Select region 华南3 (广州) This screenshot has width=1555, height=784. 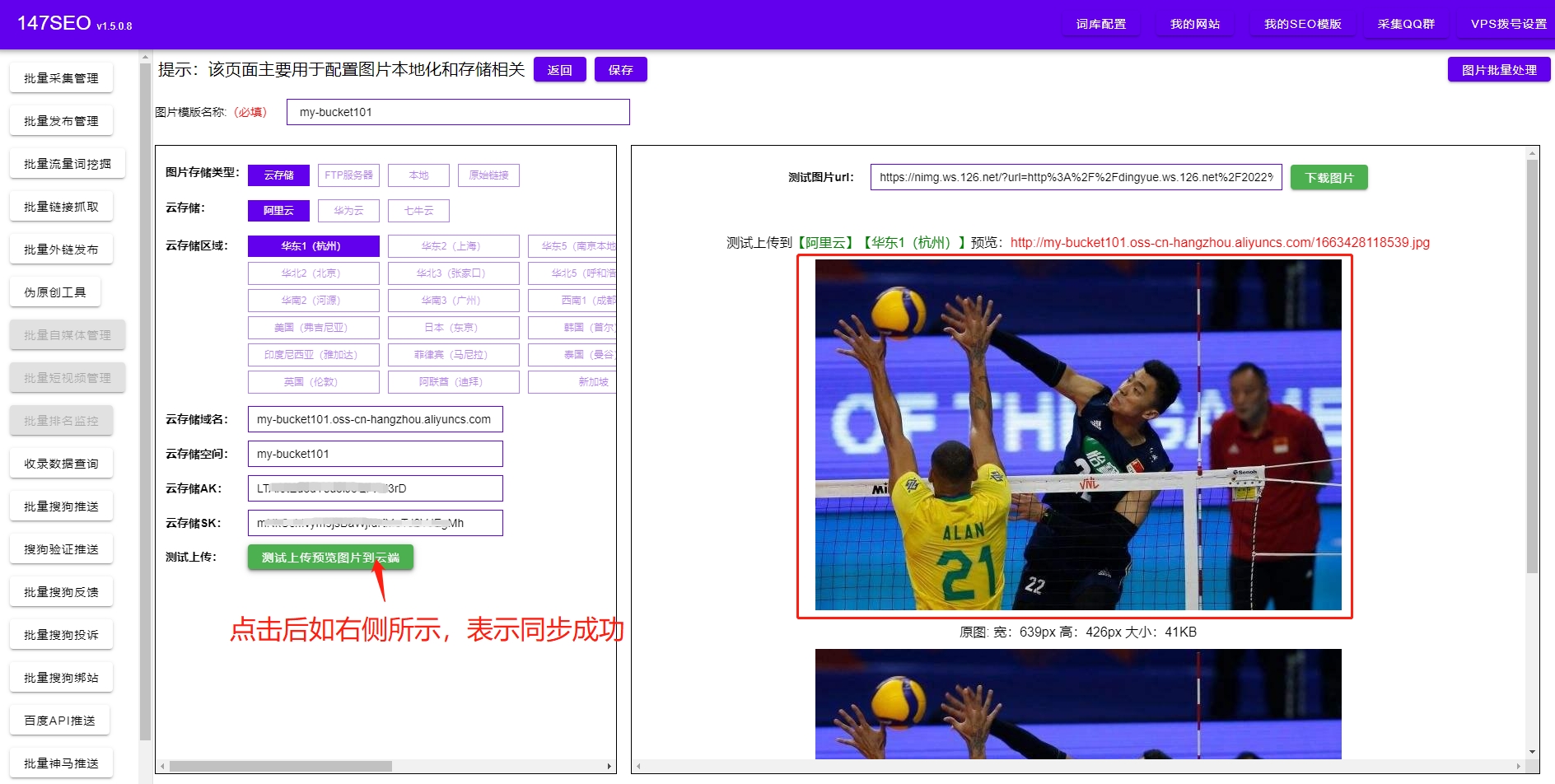coord(454,301)
